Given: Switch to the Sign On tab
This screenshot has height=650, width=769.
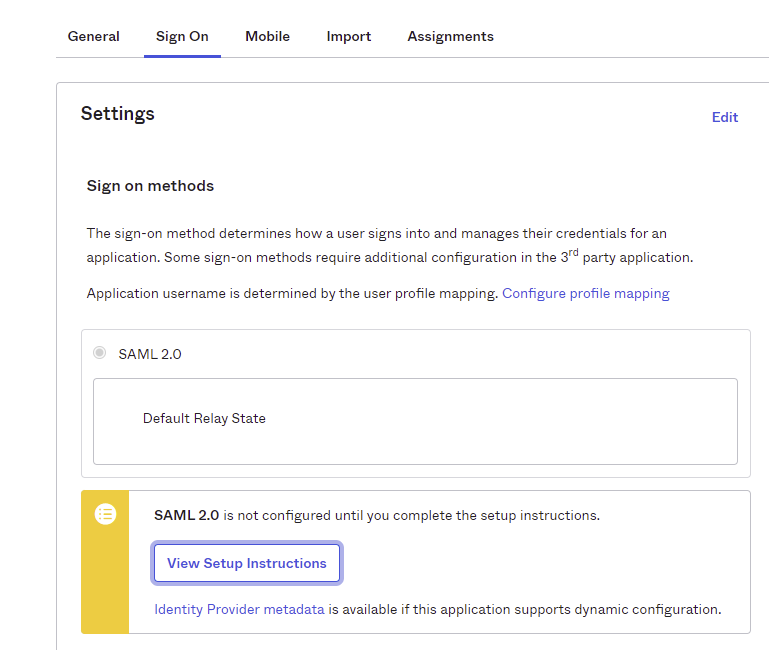Looking at the screenshot, I should 182,36.
